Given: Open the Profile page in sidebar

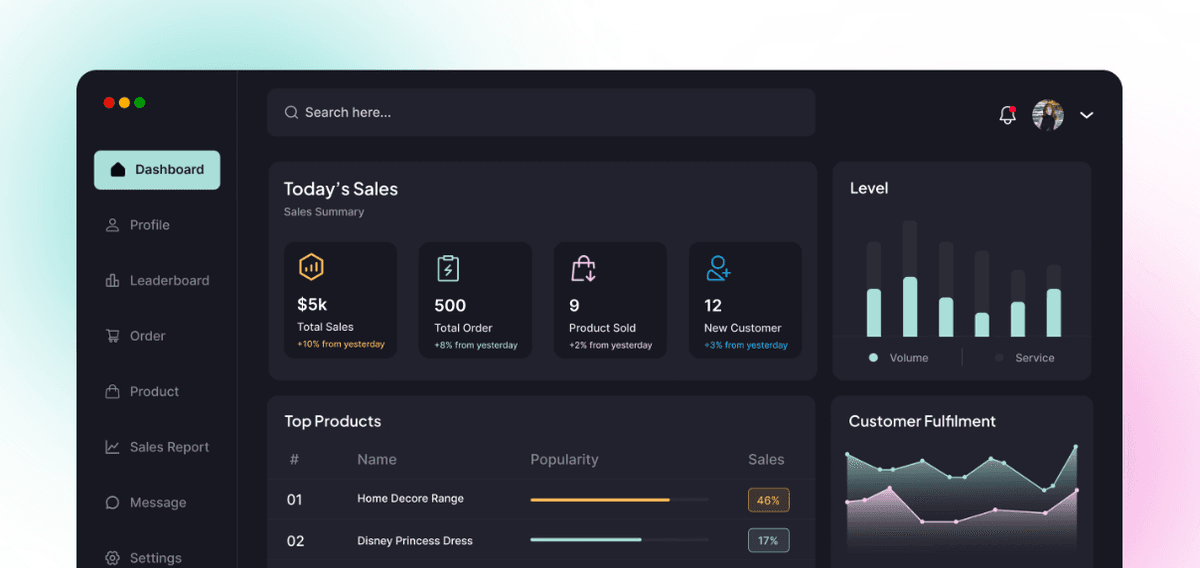Looking at the screenshot, I should (x=138, y=225).
